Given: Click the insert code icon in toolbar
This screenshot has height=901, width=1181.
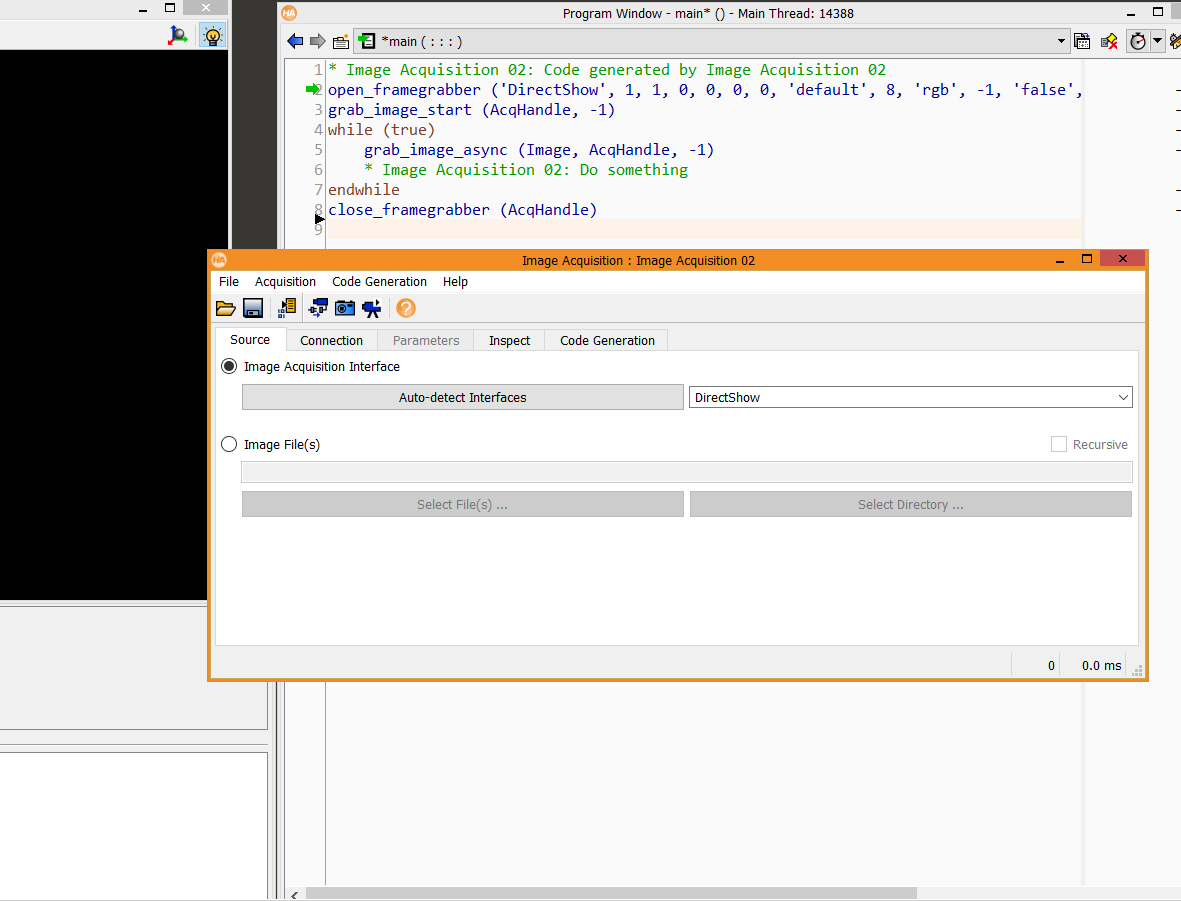Looking at the screenshot, I should click(x=287, y=308).
